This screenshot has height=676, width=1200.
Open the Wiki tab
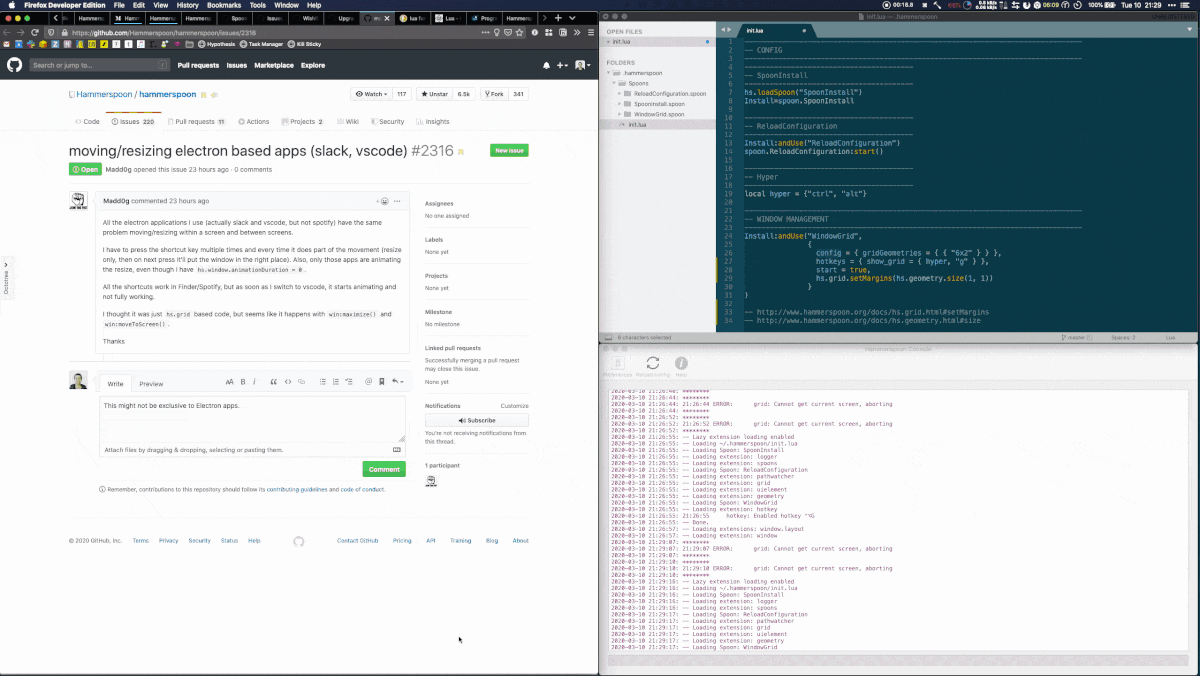[347, 122]
